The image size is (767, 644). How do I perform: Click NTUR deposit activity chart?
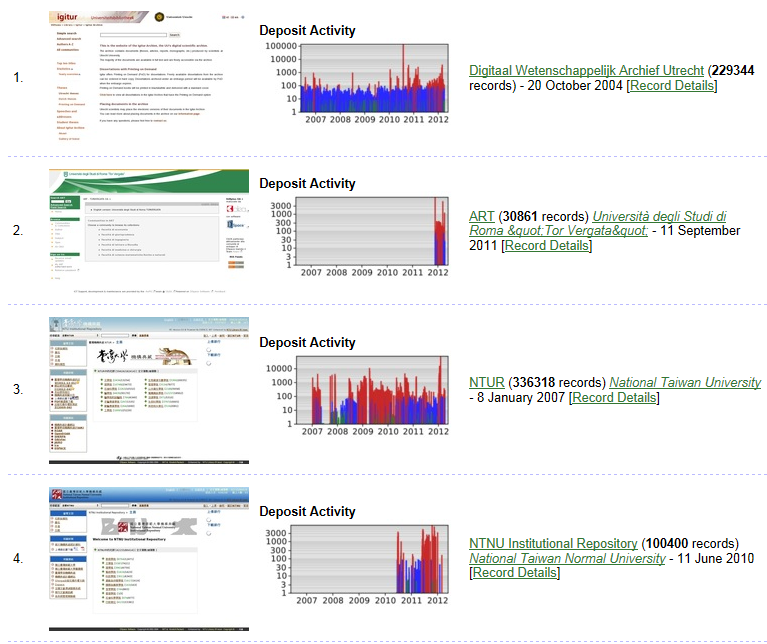(357, 396)
